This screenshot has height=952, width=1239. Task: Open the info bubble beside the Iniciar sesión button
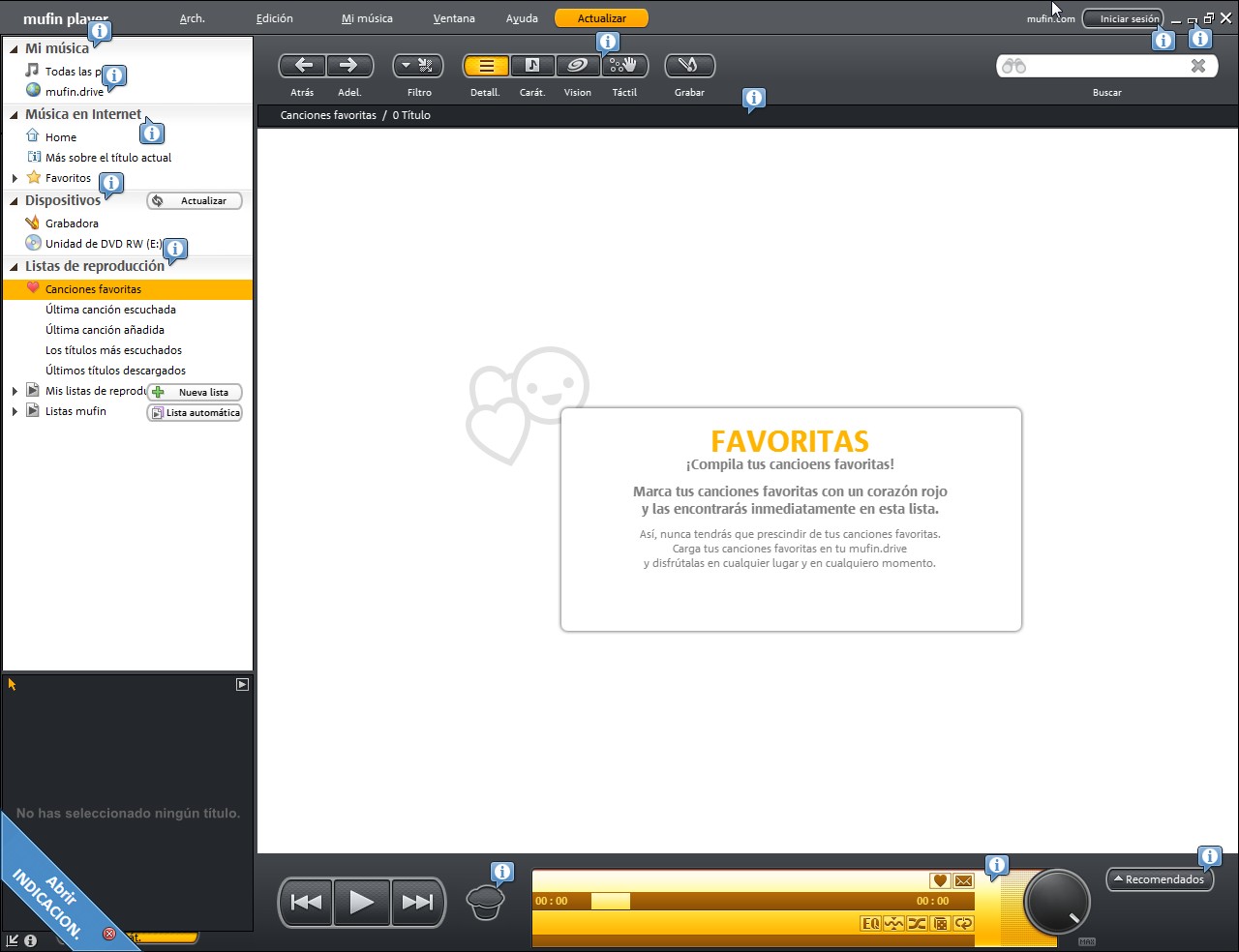point(1163,41)
